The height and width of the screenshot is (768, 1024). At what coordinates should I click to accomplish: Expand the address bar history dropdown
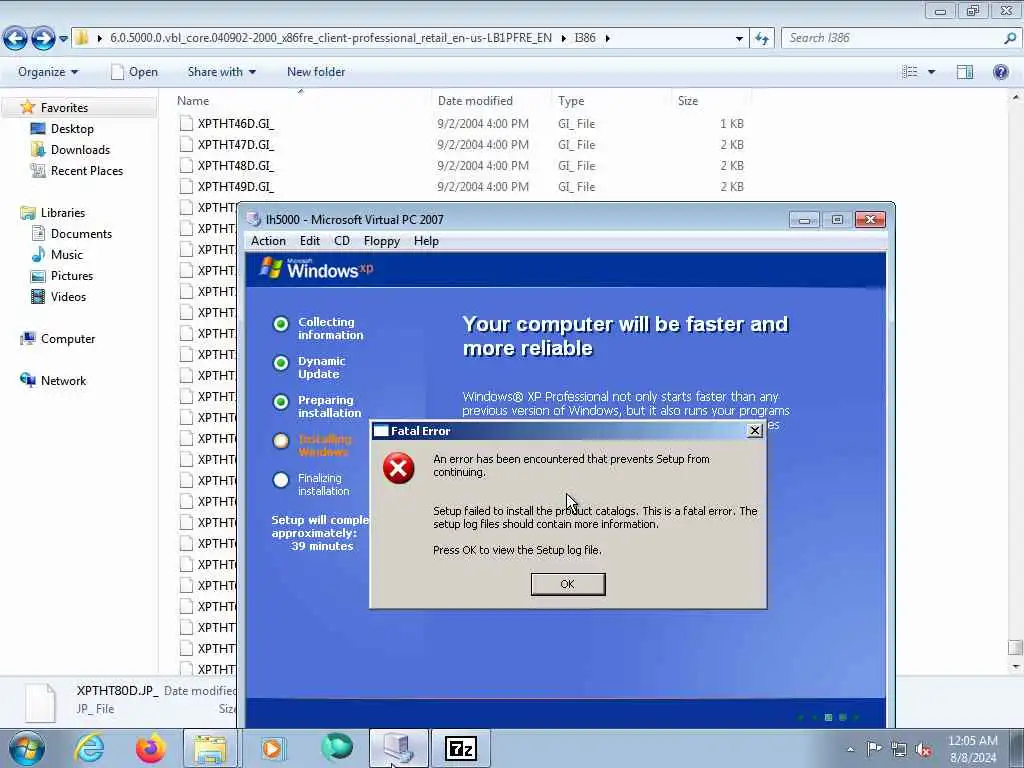click(739, 39)
